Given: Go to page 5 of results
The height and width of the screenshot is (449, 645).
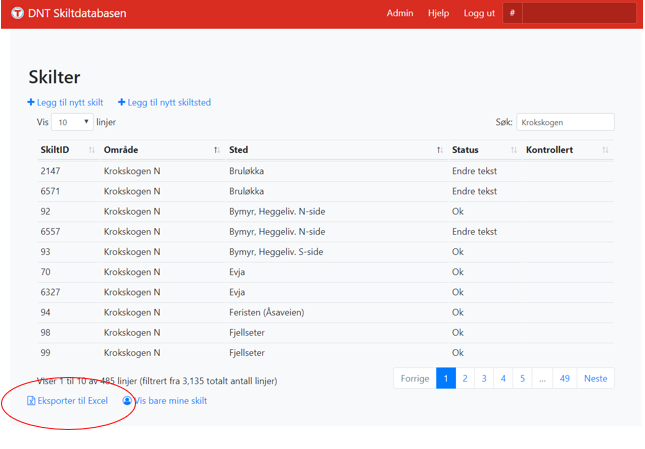Looking at the screenshot, I should pos(522,378).
